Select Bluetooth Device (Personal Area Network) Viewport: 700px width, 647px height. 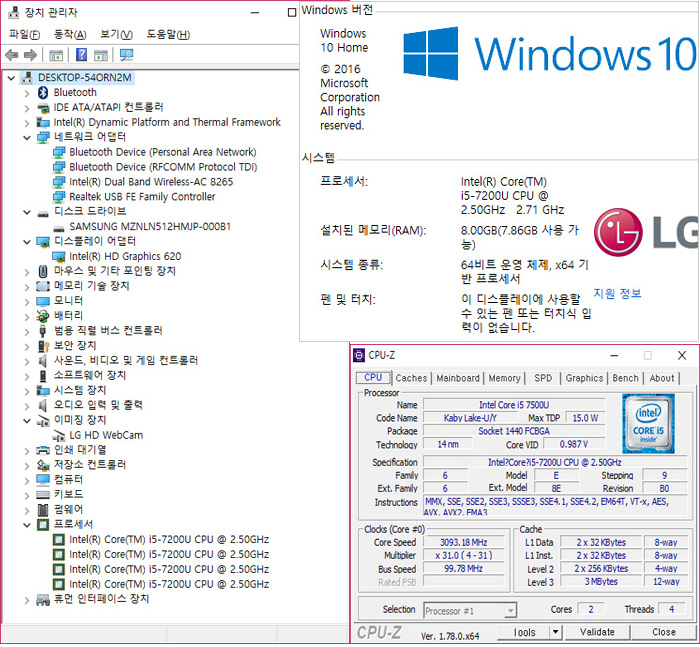pyautogui.click(x=162, y=152)
